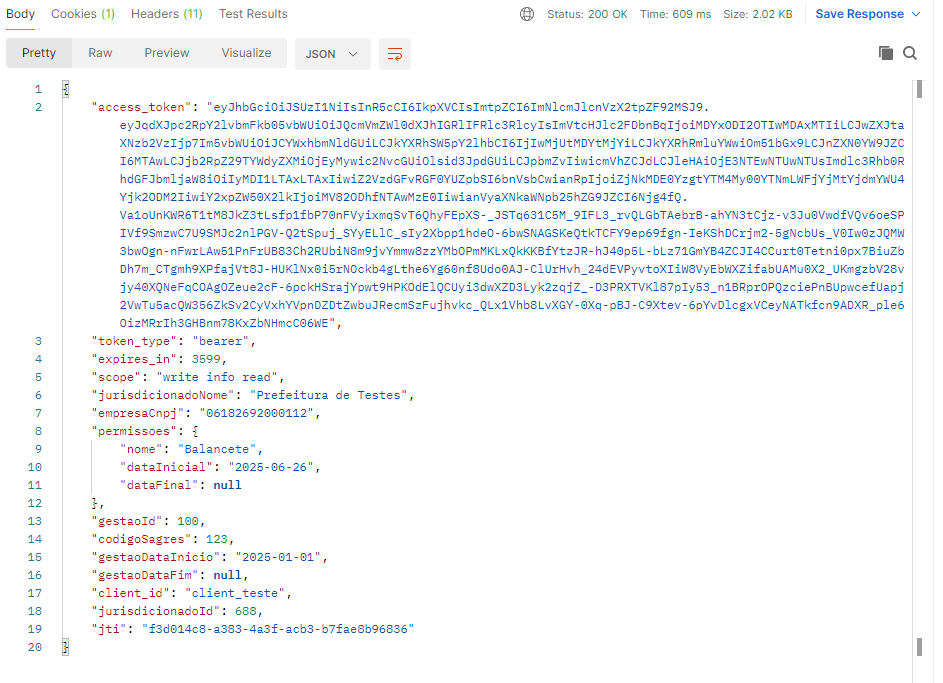
Task: Click the "bearer" value
Action: [221, 341]
